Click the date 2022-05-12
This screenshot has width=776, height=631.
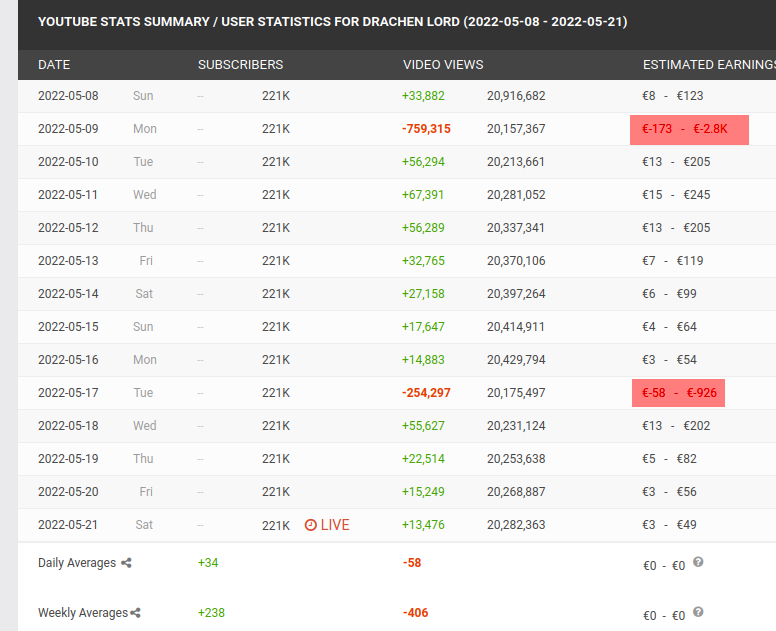pos(68,228)
